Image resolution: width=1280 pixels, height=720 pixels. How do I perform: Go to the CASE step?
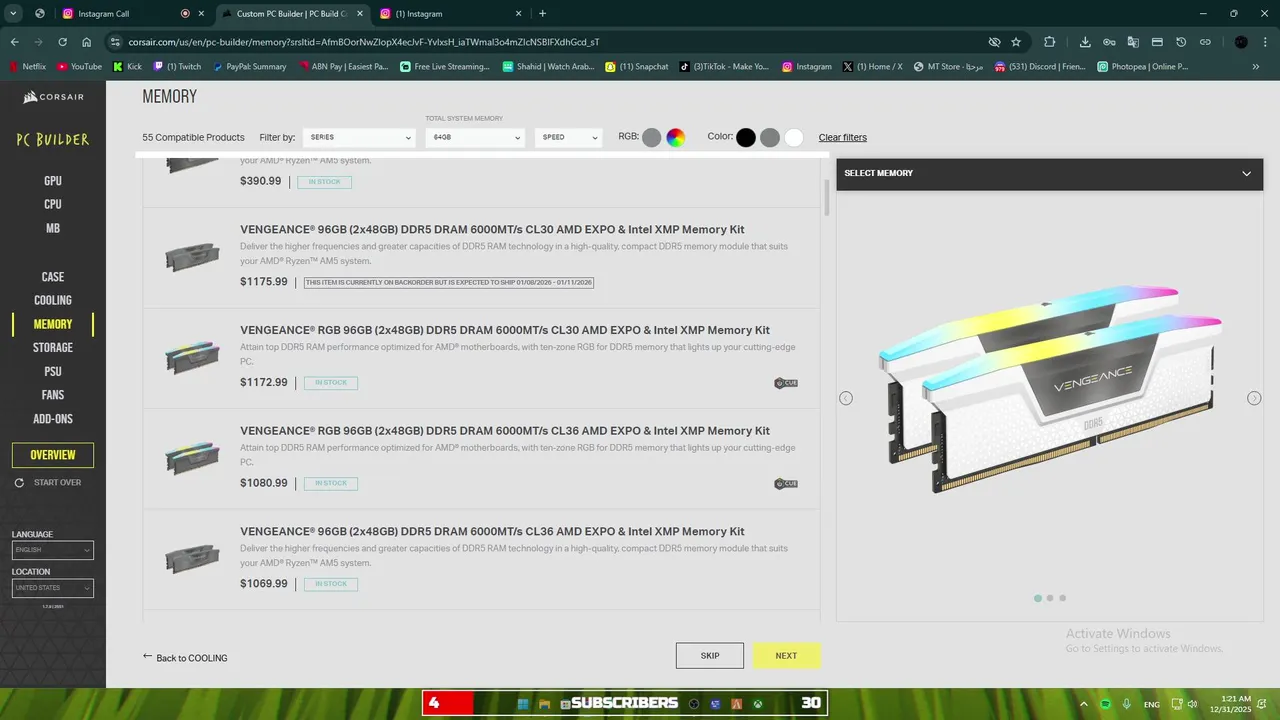53,277
